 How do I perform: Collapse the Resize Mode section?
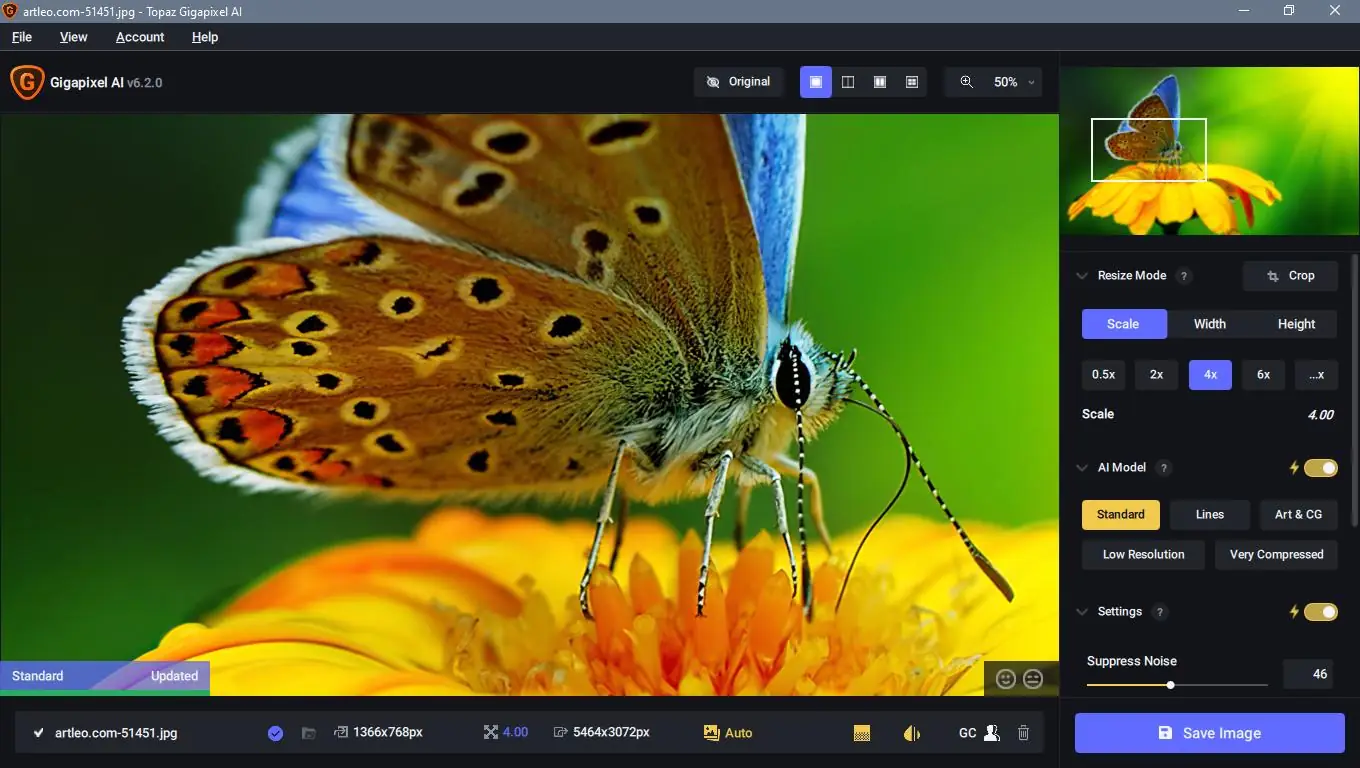(1082, 275)
